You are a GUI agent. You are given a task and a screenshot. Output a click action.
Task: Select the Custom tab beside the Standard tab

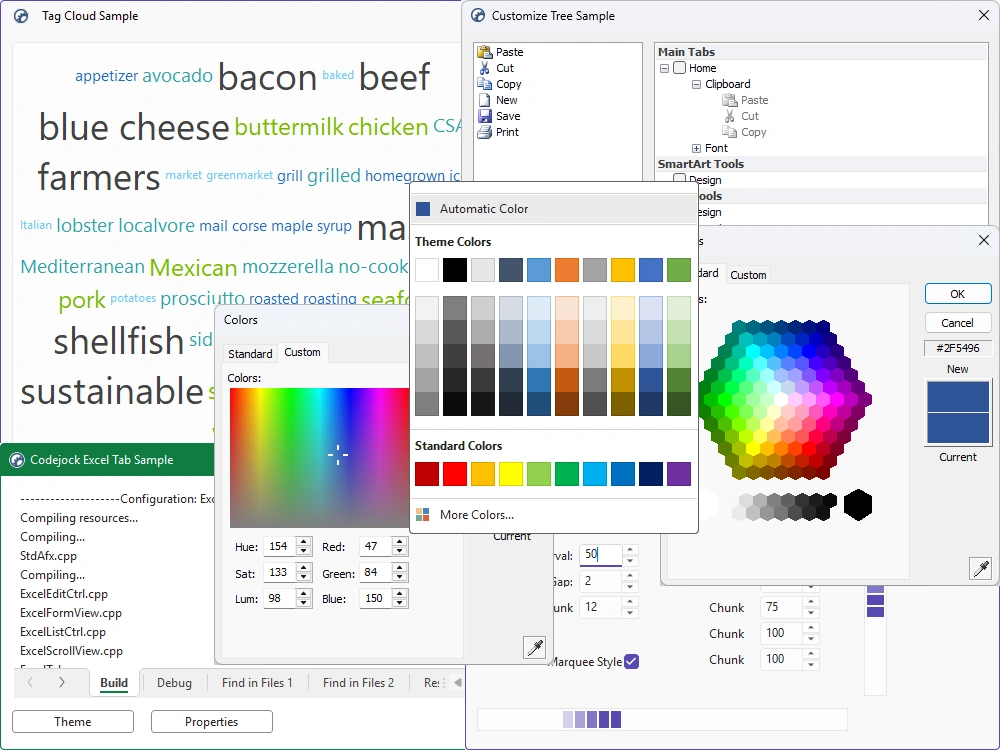click(302, 352)
